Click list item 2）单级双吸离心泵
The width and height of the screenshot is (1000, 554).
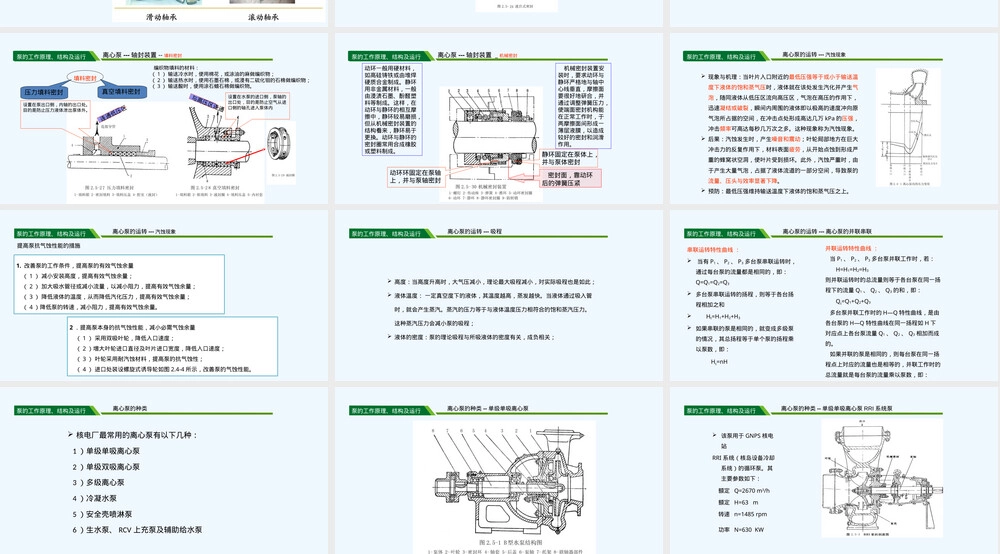[106, 467]
